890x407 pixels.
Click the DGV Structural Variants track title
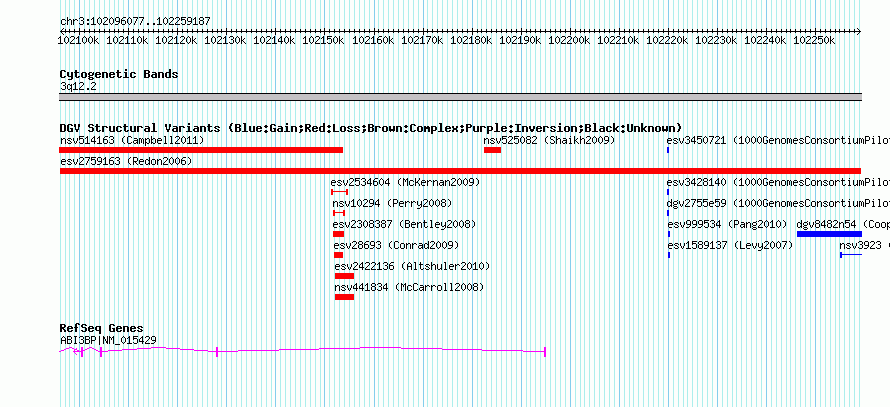pos(371,128)
